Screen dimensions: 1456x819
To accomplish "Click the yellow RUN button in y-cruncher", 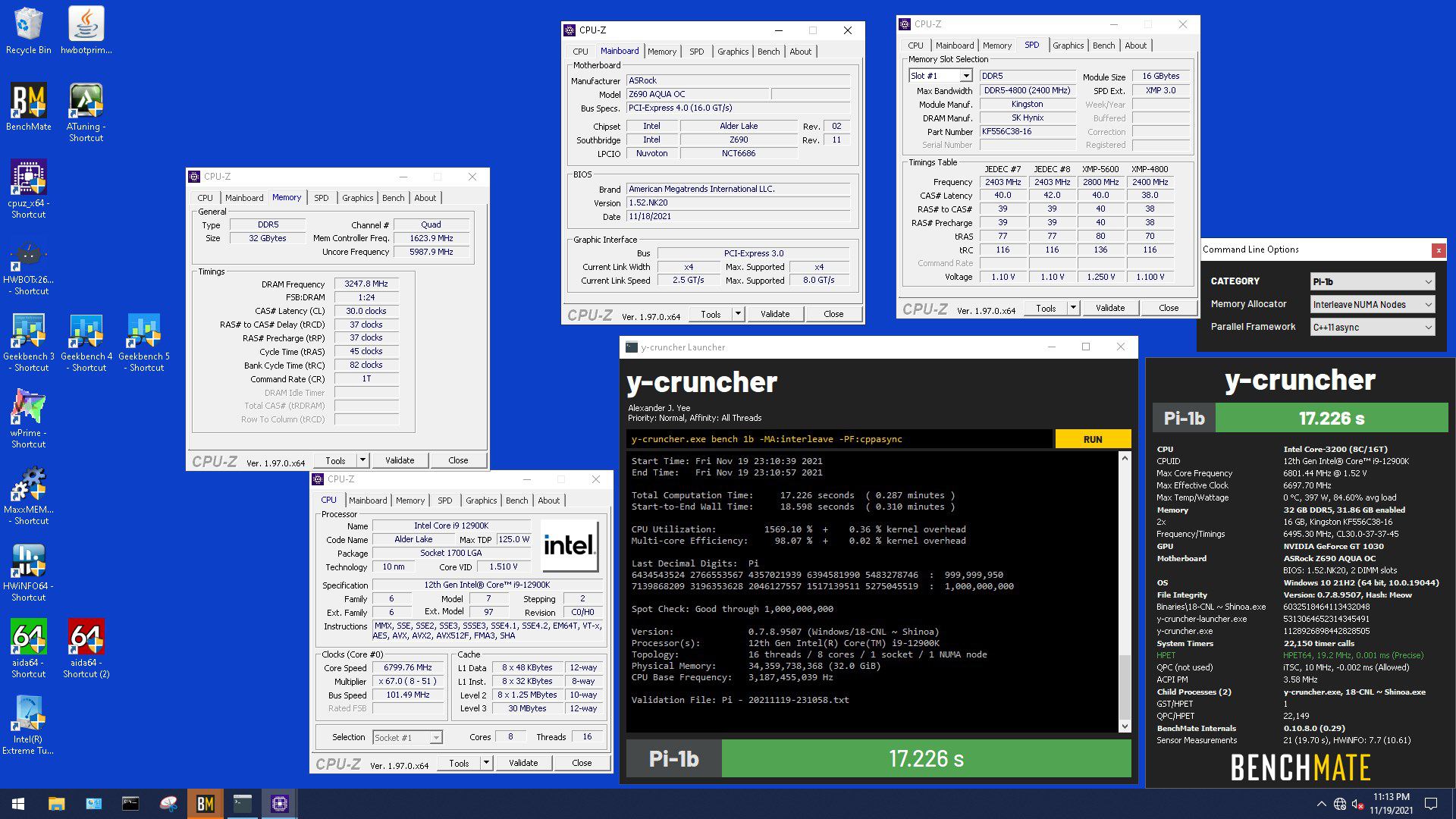I will 1093,439.
